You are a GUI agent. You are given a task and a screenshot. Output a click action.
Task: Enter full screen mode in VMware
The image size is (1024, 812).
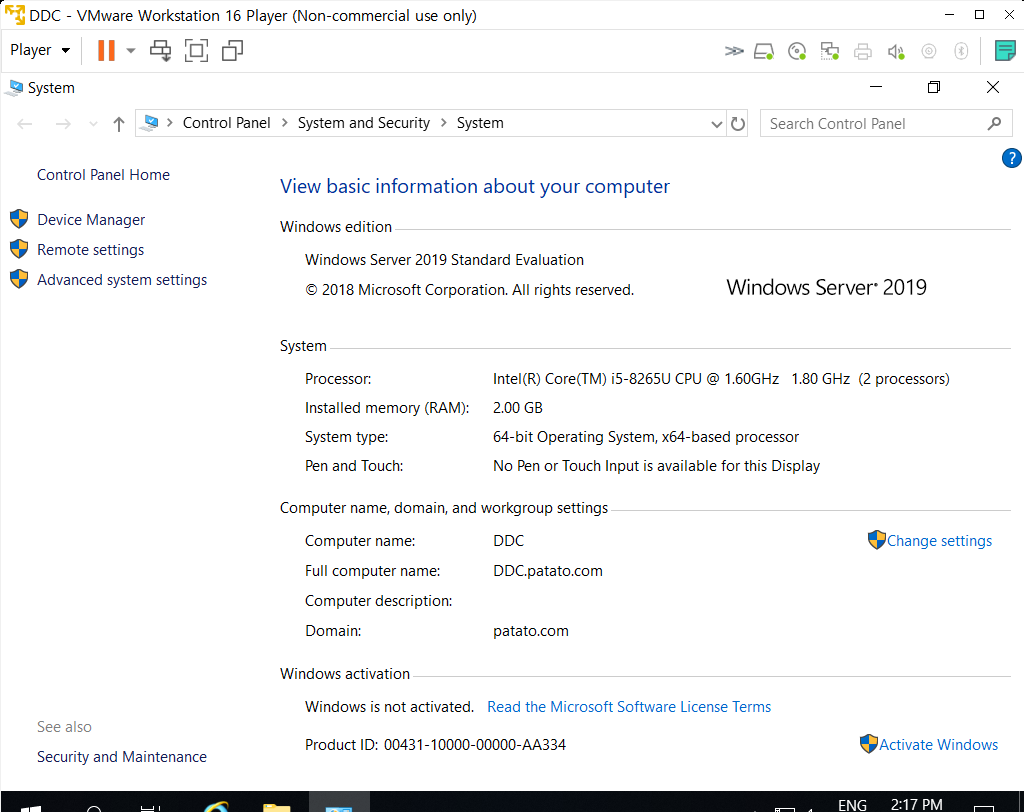(x=197, y=50)
